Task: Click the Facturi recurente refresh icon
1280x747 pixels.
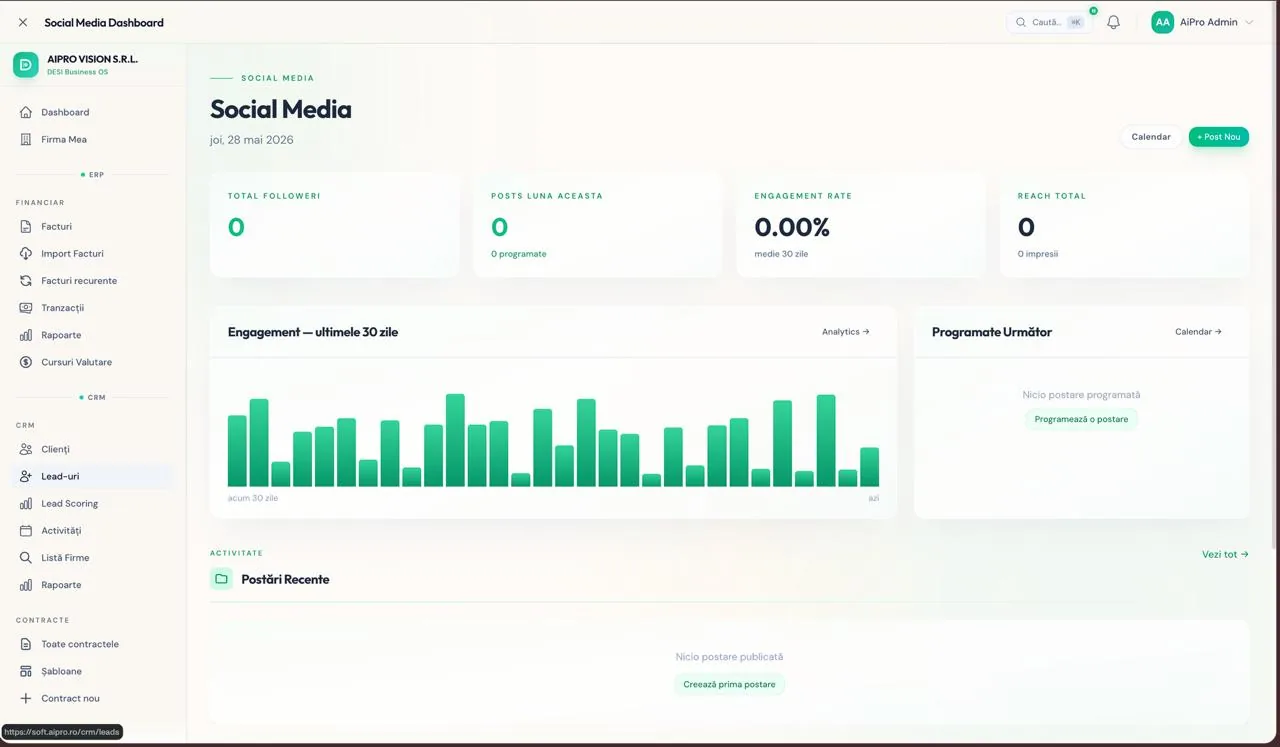Action: (x=26, y=280)
